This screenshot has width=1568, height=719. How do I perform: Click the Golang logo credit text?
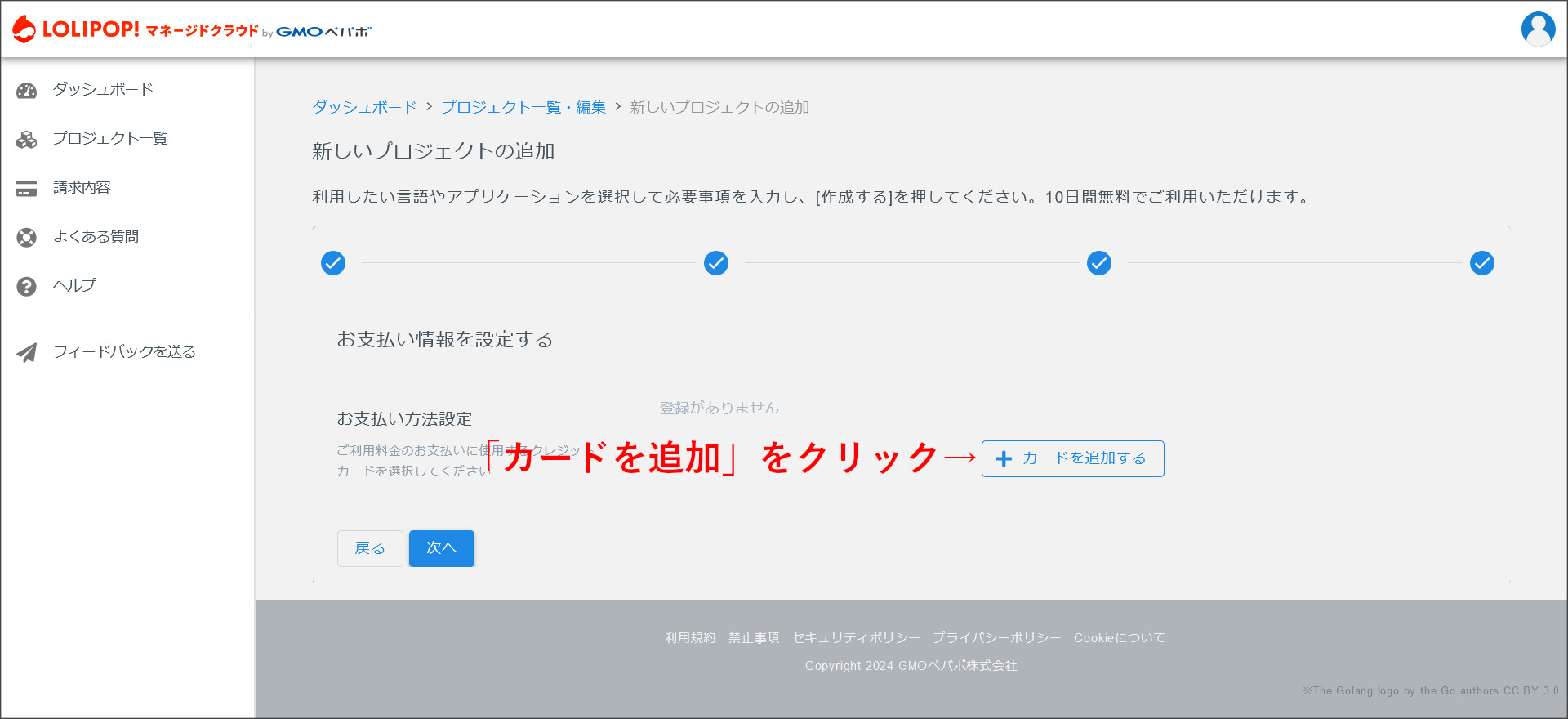[x=1431, y=691]
